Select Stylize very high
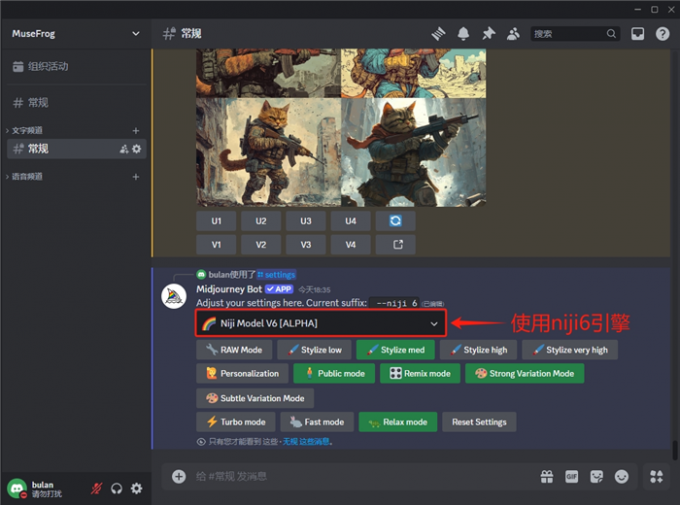The height and width of the screenshot is (505, 680). (570, 350)
